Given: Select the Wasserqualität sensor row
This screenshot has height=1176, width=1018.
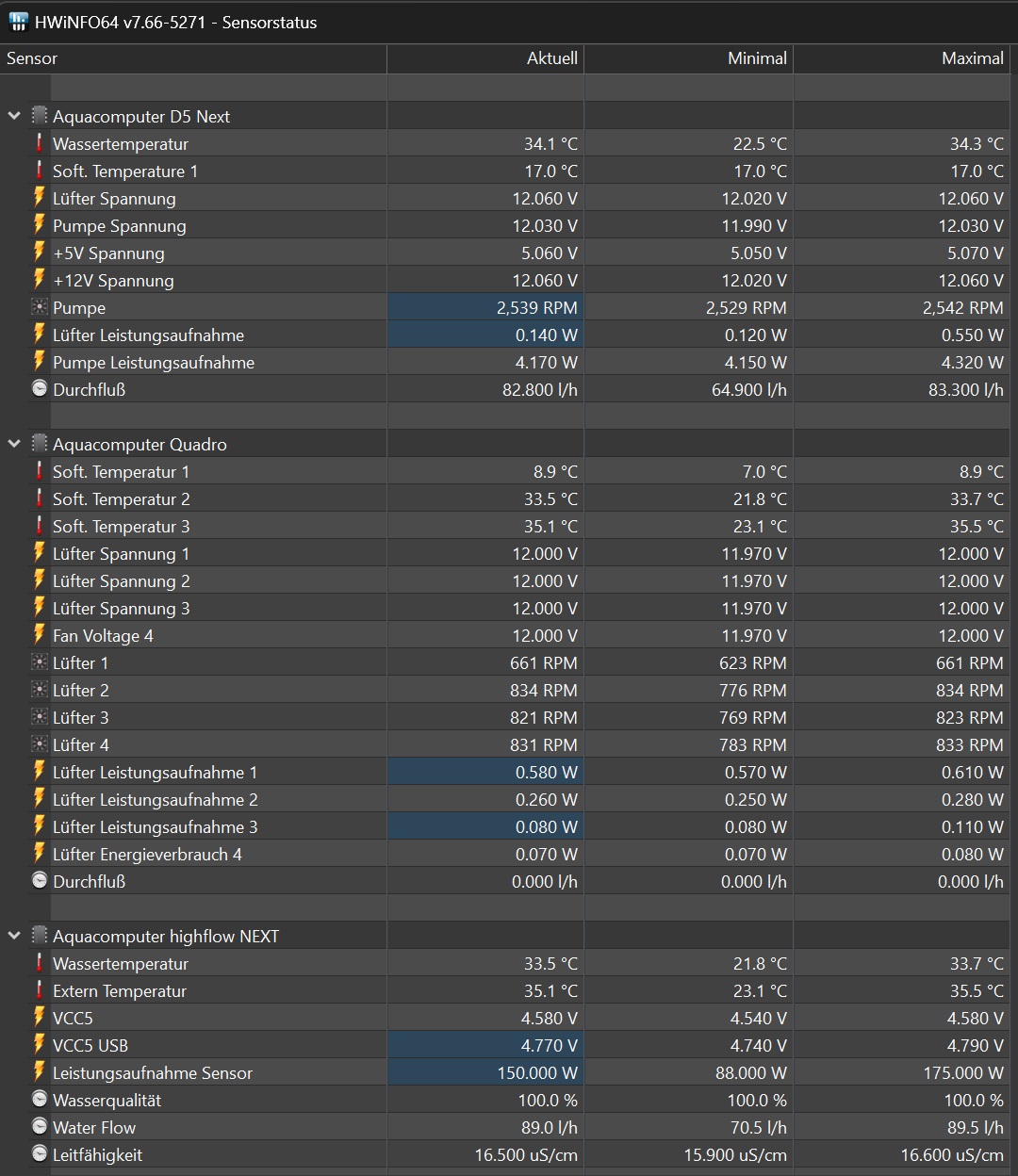Looking at the screenshot, I should click(107, 1101).
